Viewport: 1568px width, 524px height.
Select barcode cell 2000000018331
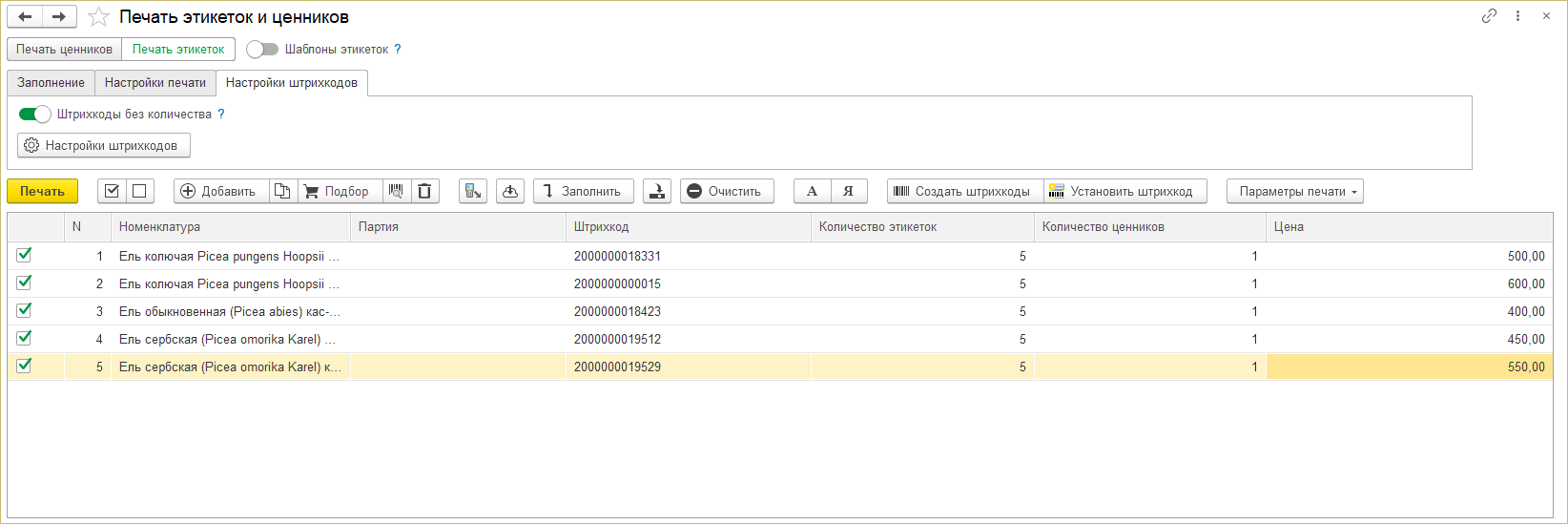point(689,256)
